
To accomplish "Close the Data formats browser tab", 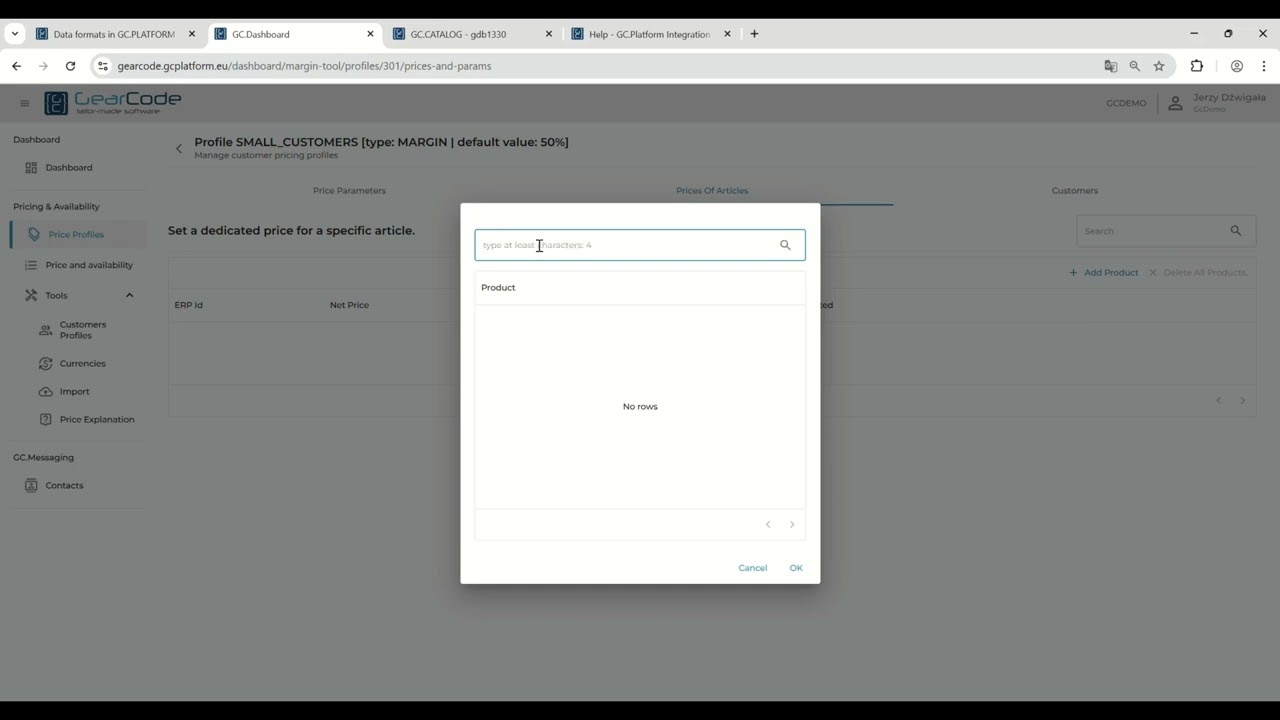I will pos(192,34).
